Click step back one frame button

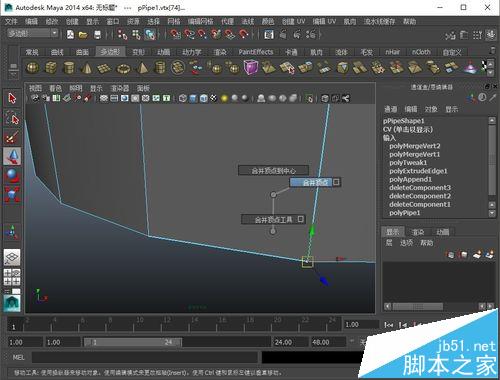click(x=403, y=324)
